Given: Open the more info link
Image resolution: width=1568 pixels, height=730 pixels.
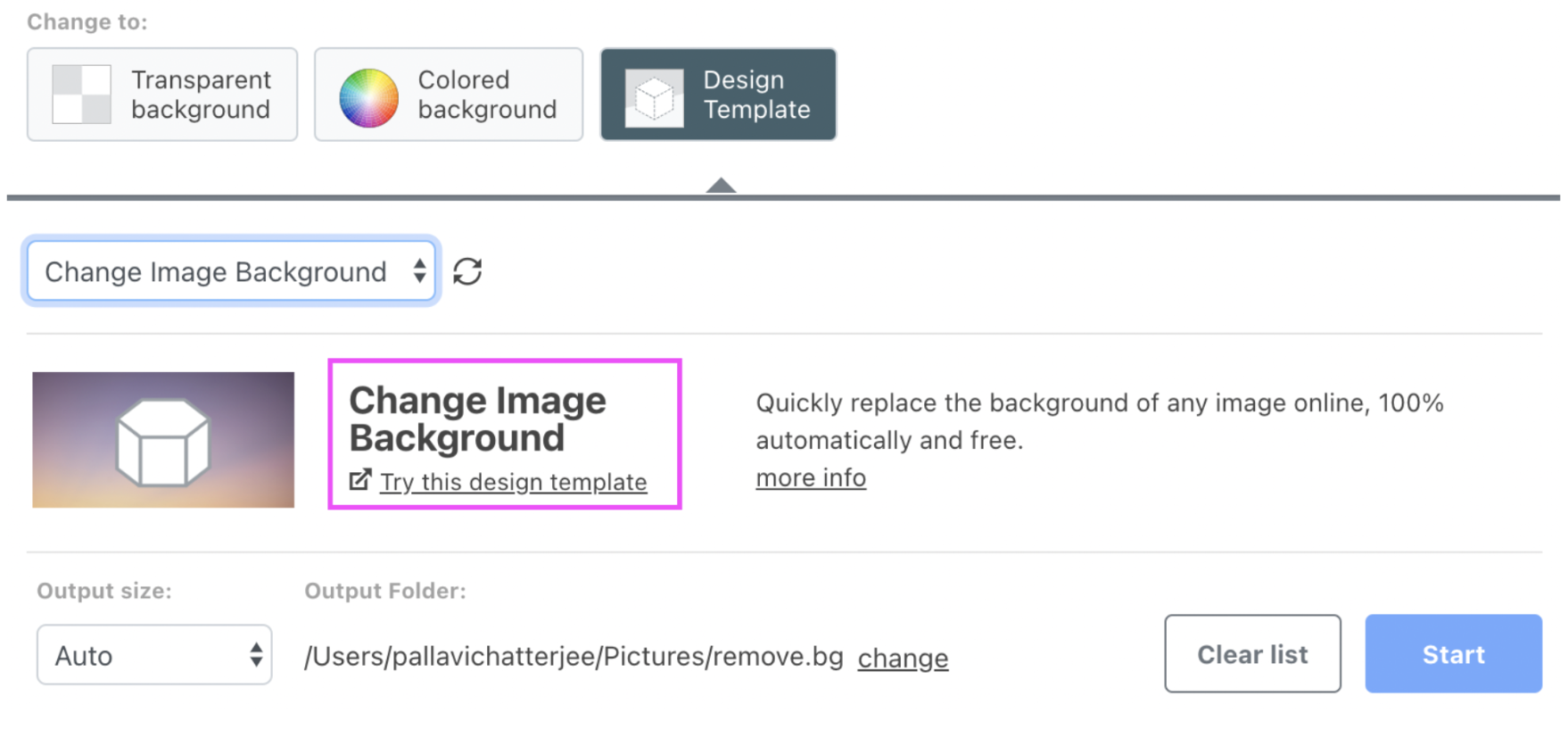Looking at the screenshot, I should [x=811, y=478].
